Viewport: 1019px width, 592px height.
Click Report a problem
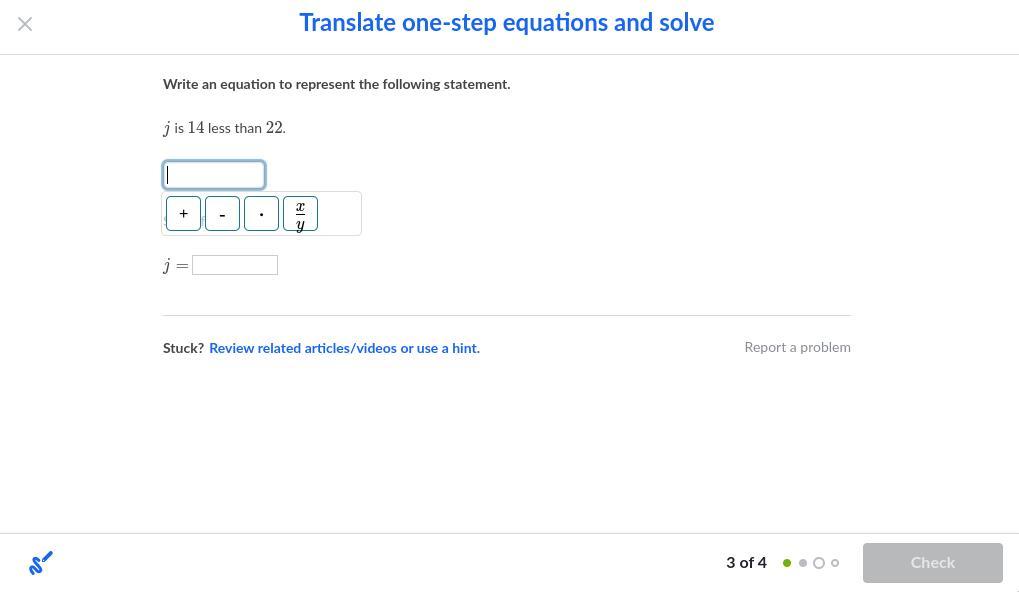tap(797, 347)
